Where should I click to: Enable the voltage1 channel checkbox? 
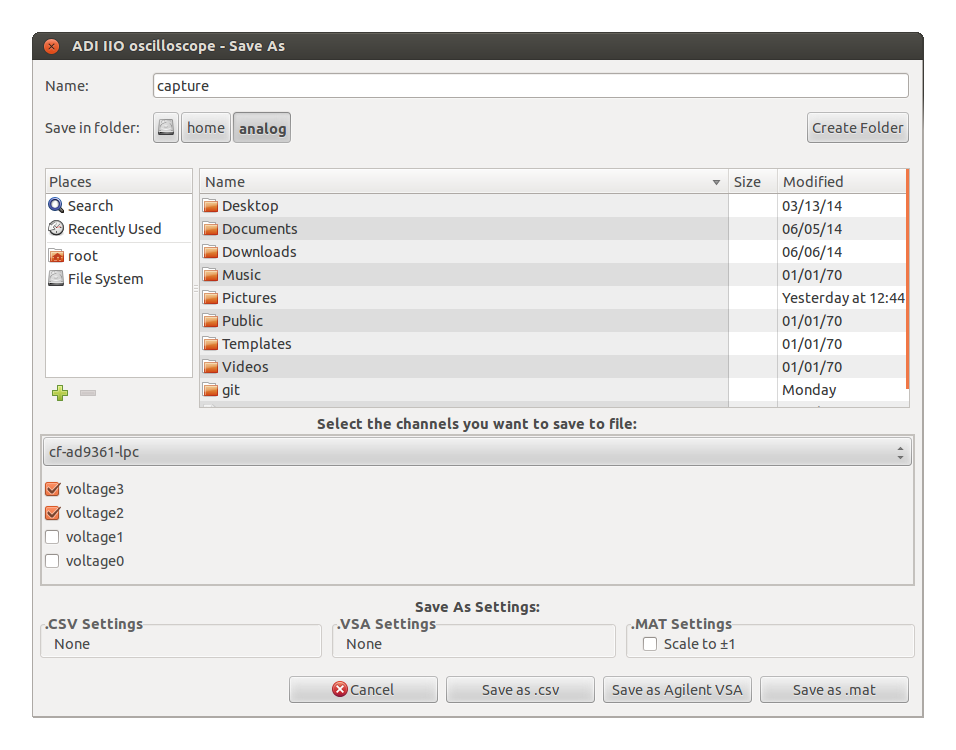point(53,537)
